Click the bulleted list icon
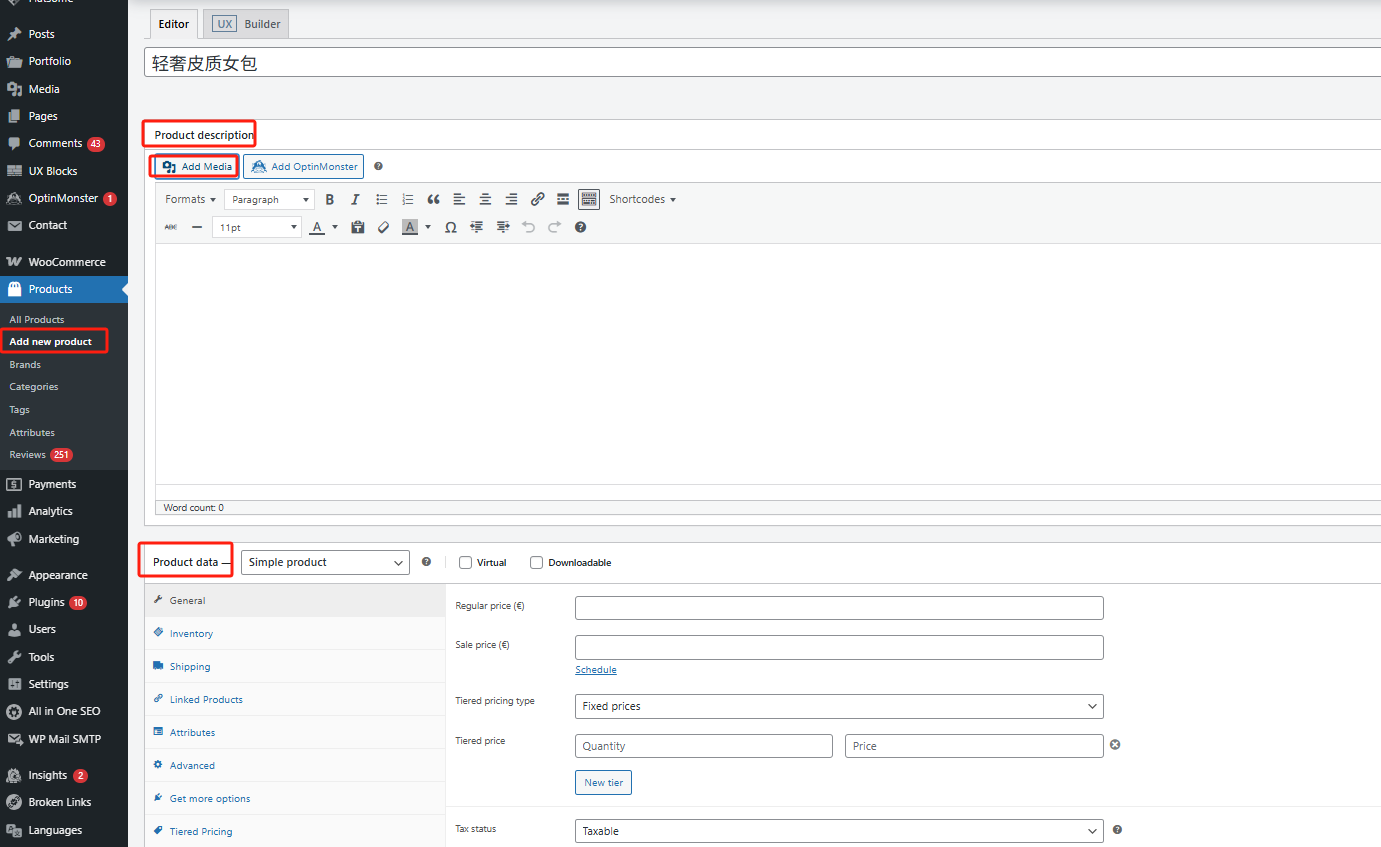Image resolution: width=1381 pixels, height=847 pixels. [381, 200]
